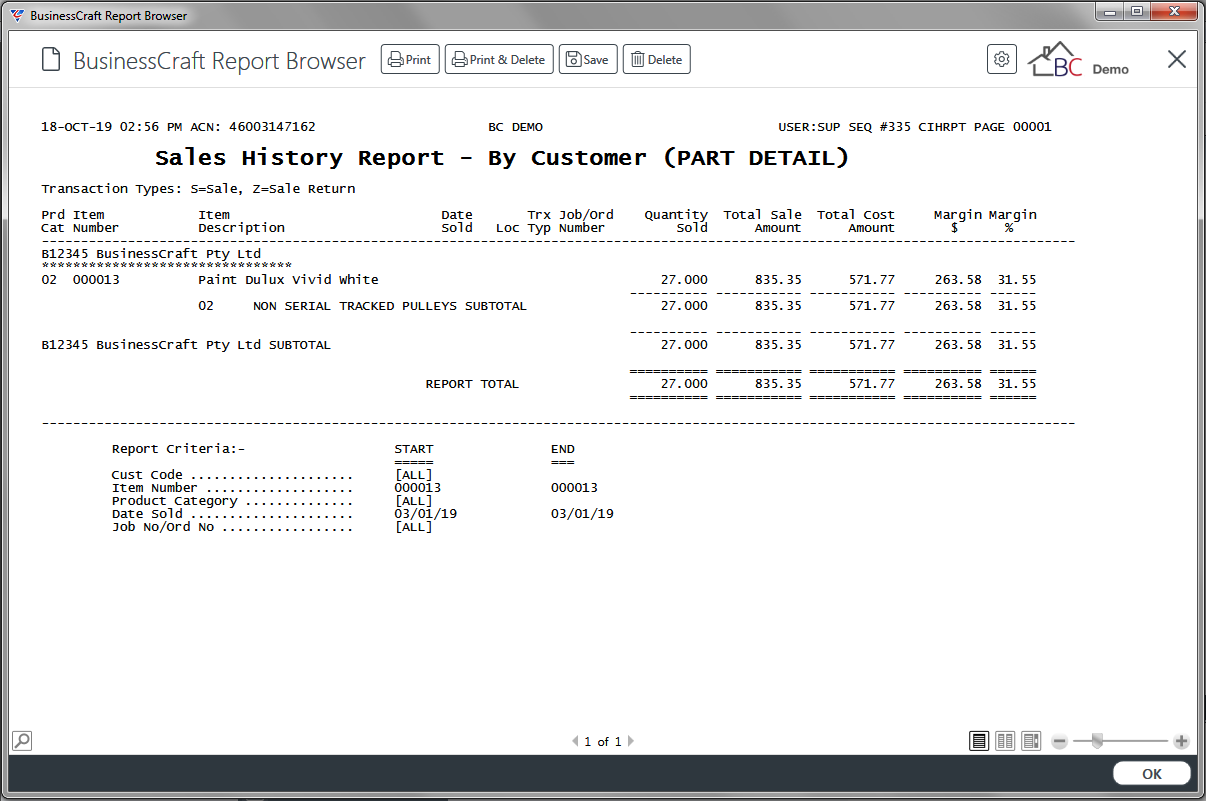1206x801 pixels.
Task: Click the "1 of 1" page indicator
Action: pyautogui.click(x=603, y=742)
